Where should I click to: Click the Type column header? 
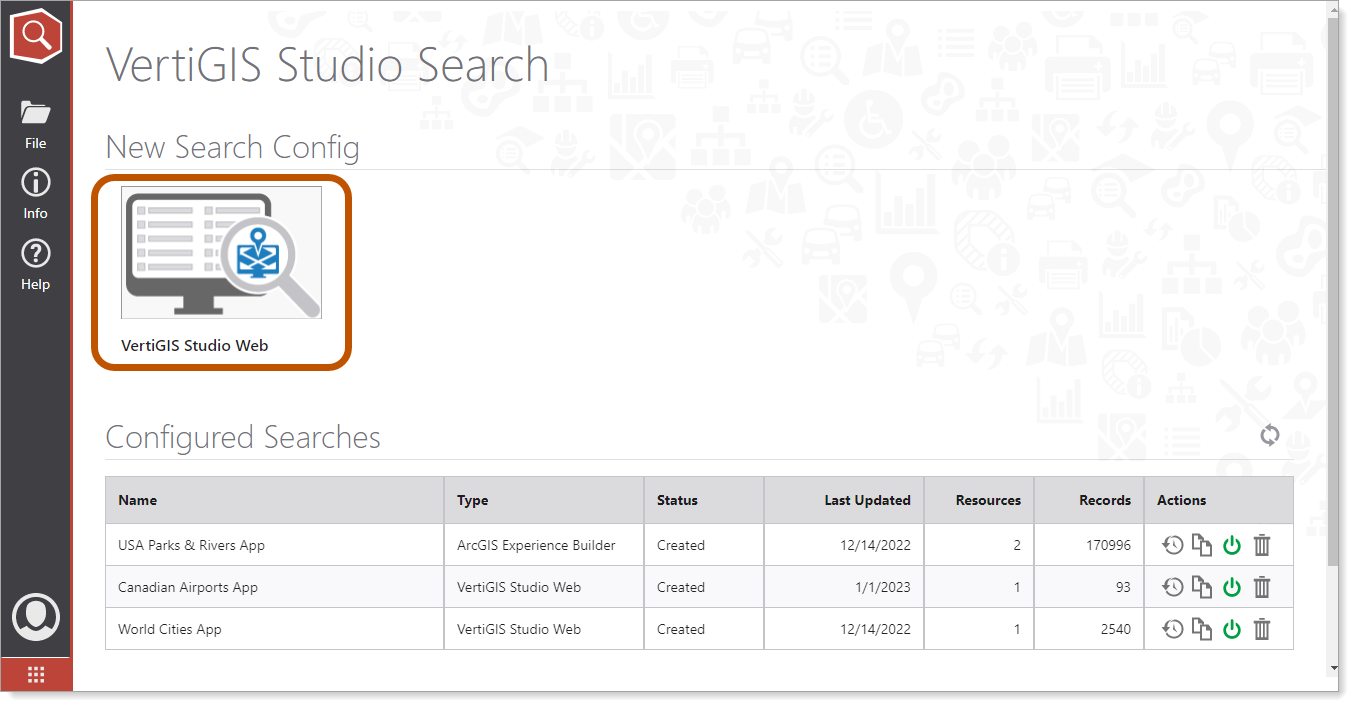click(x=544, y=500)
